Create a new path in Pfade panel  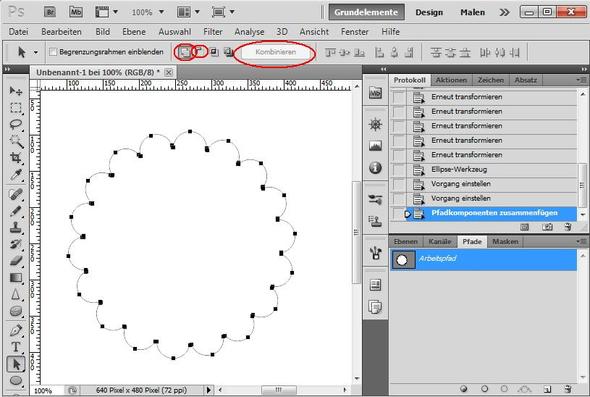point(547,389)
